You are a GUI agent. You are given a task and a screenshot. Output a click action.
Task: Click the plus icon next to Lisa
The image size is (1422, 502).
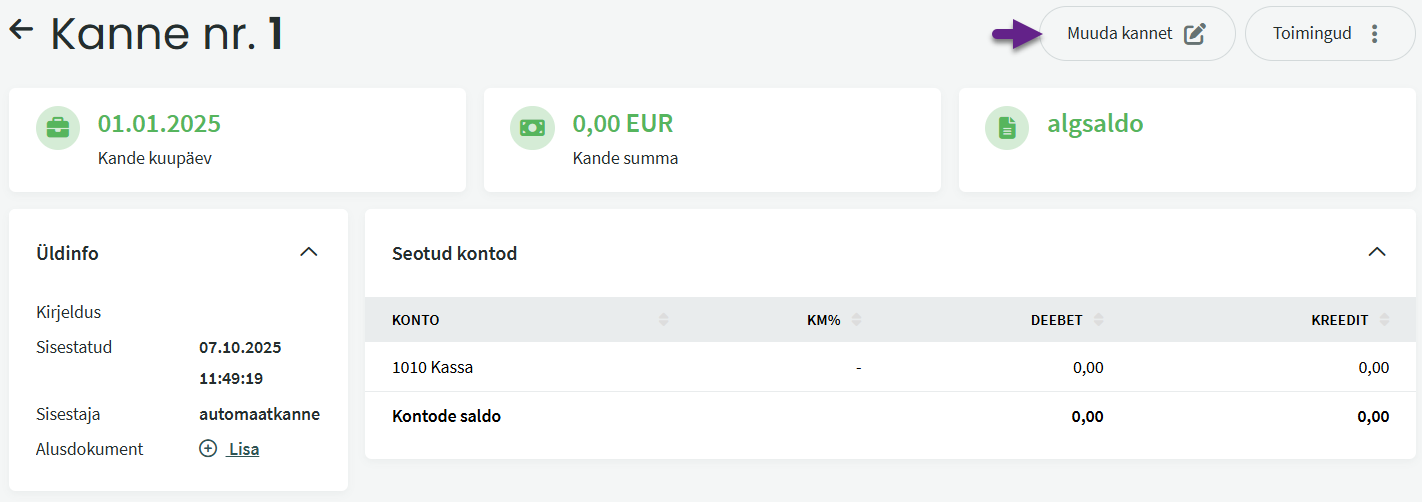click(x=208, y=449)
